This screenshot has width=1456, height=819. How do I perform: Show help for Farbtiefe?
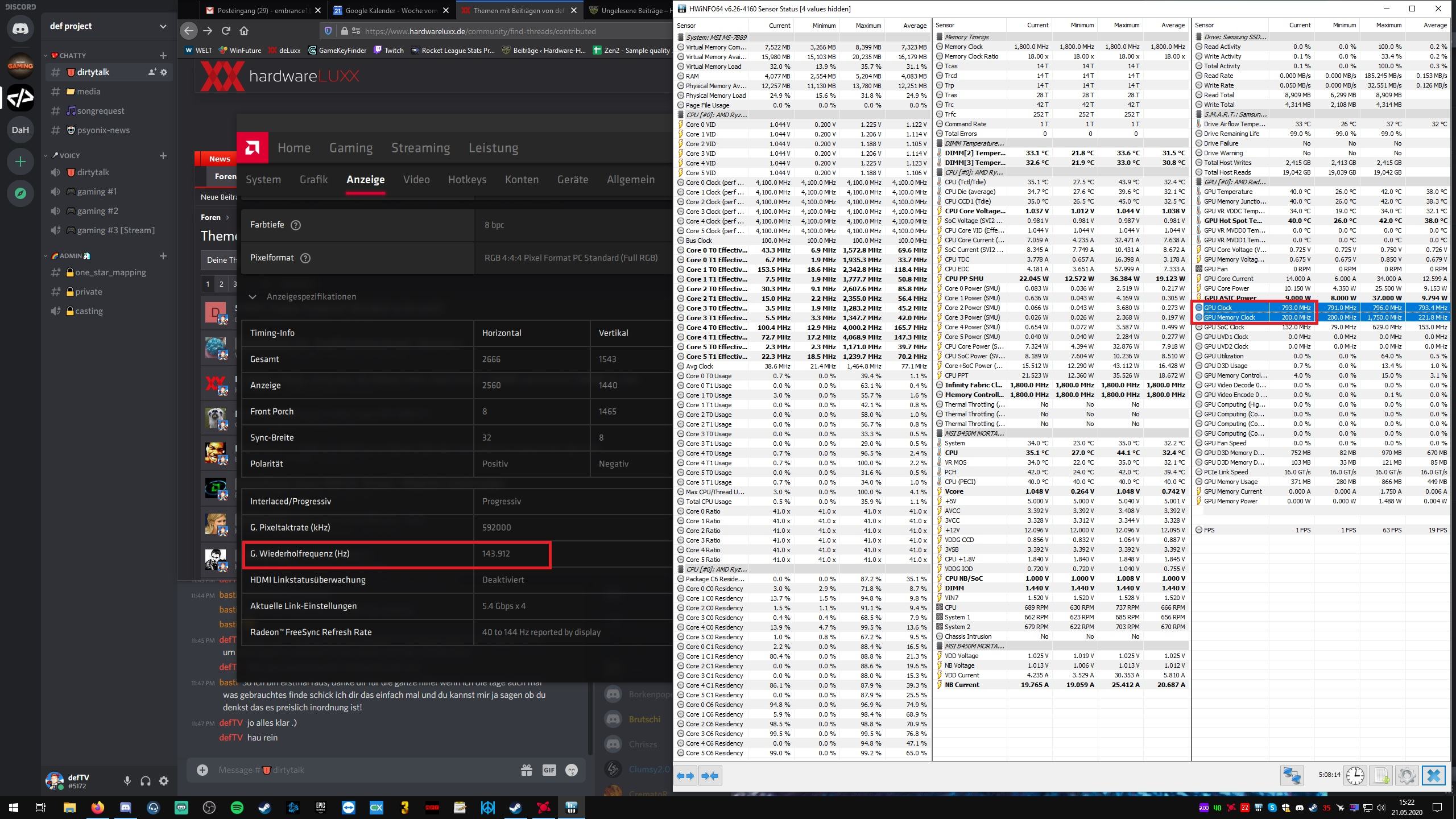tap(296, 225)
